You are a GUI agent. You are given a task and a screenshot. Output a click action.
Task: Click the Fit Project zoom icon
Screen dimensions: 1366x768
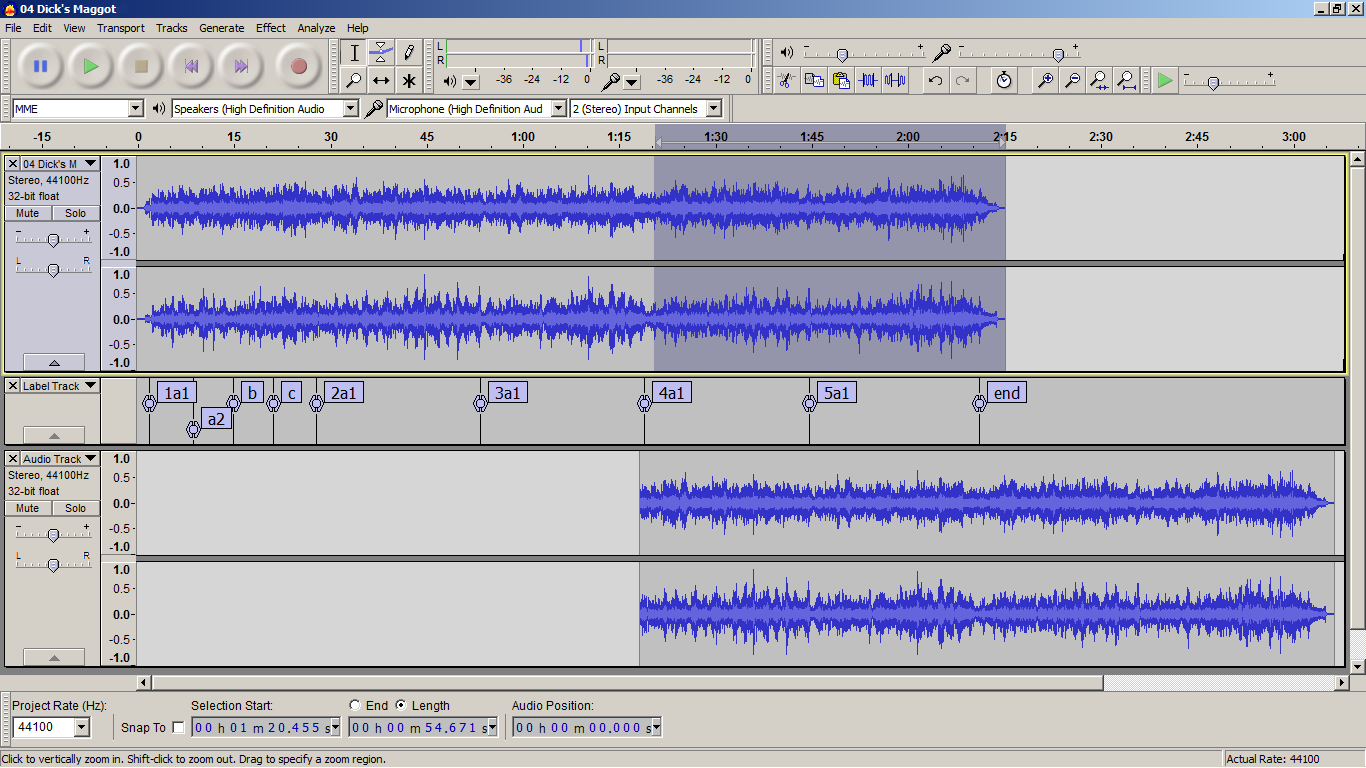tap(1126, 80)
